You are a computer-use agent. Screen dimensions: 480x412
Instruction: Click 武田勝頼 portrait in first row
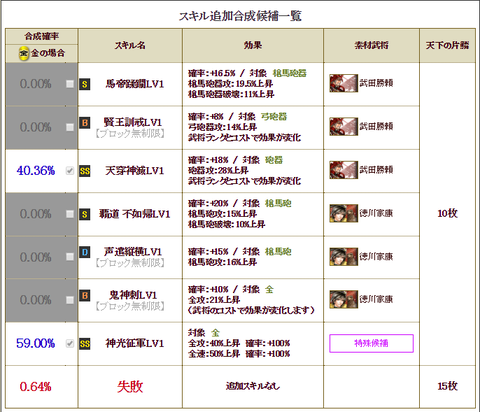click(x=344, y=83)
